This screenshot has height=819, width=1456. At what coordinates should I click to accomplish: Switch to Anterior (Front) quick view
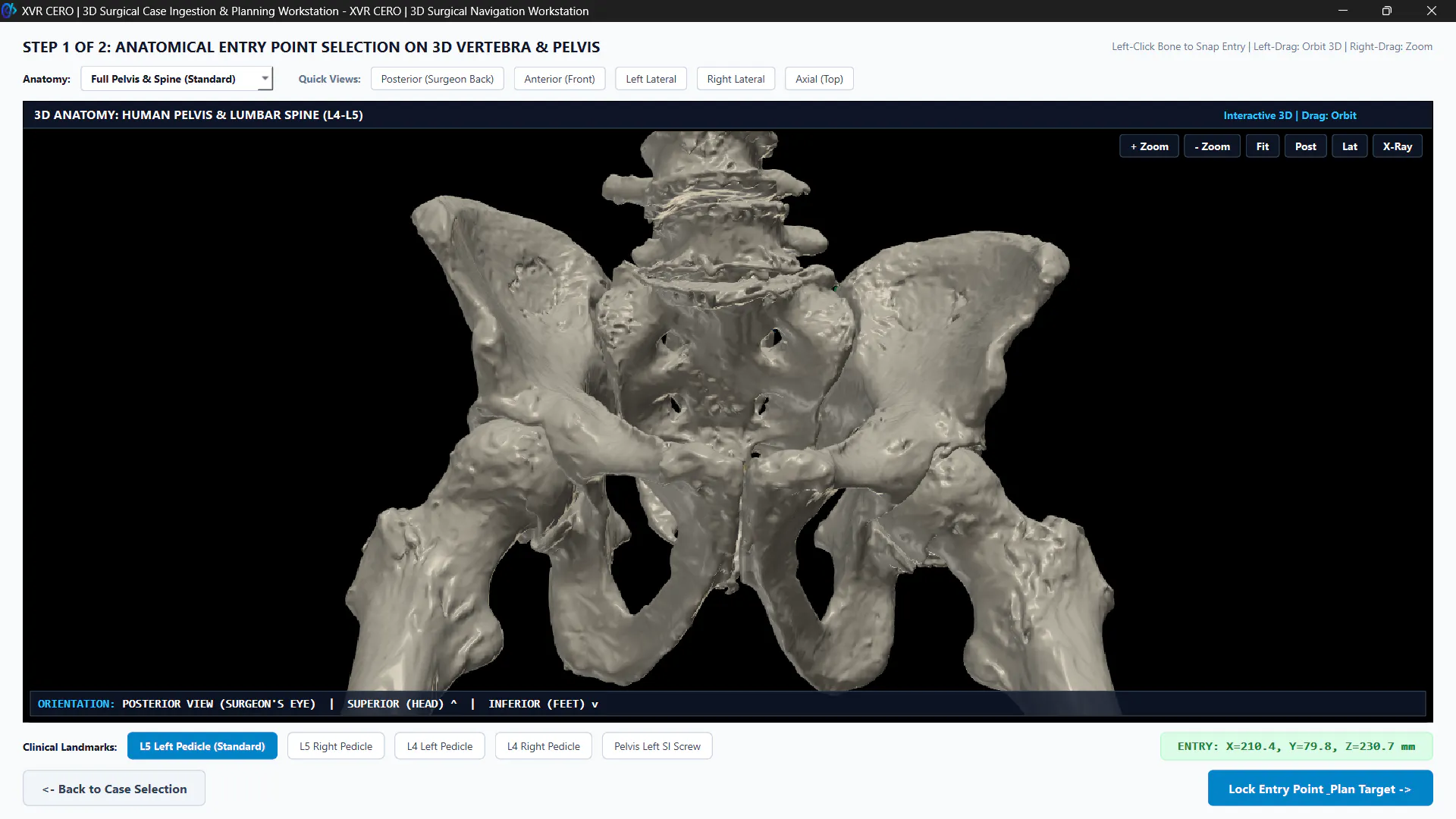coord(560,79)
